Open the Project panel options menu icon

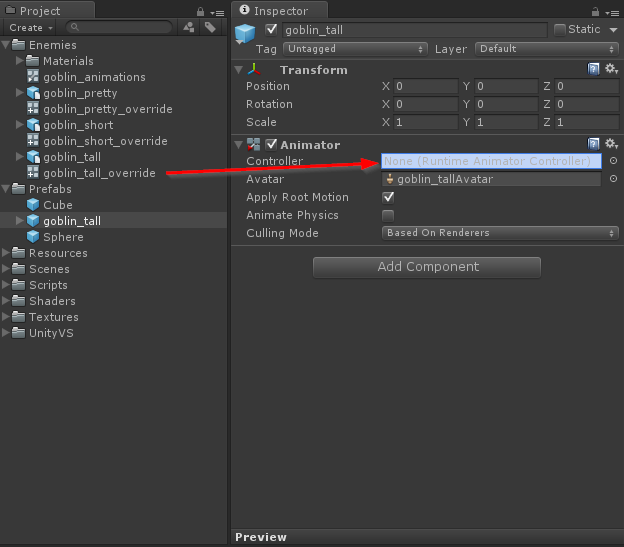[x=218, y=13]
